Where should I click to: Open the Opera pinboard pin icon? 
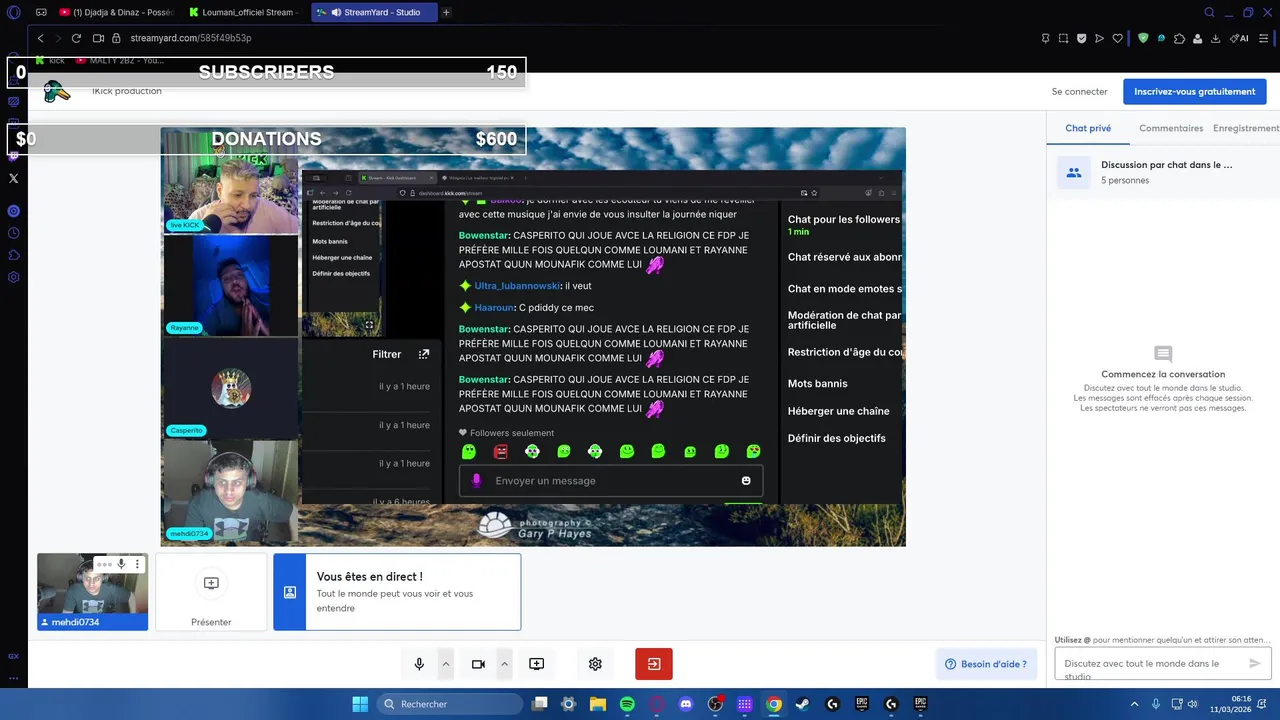click(1045, 38)
